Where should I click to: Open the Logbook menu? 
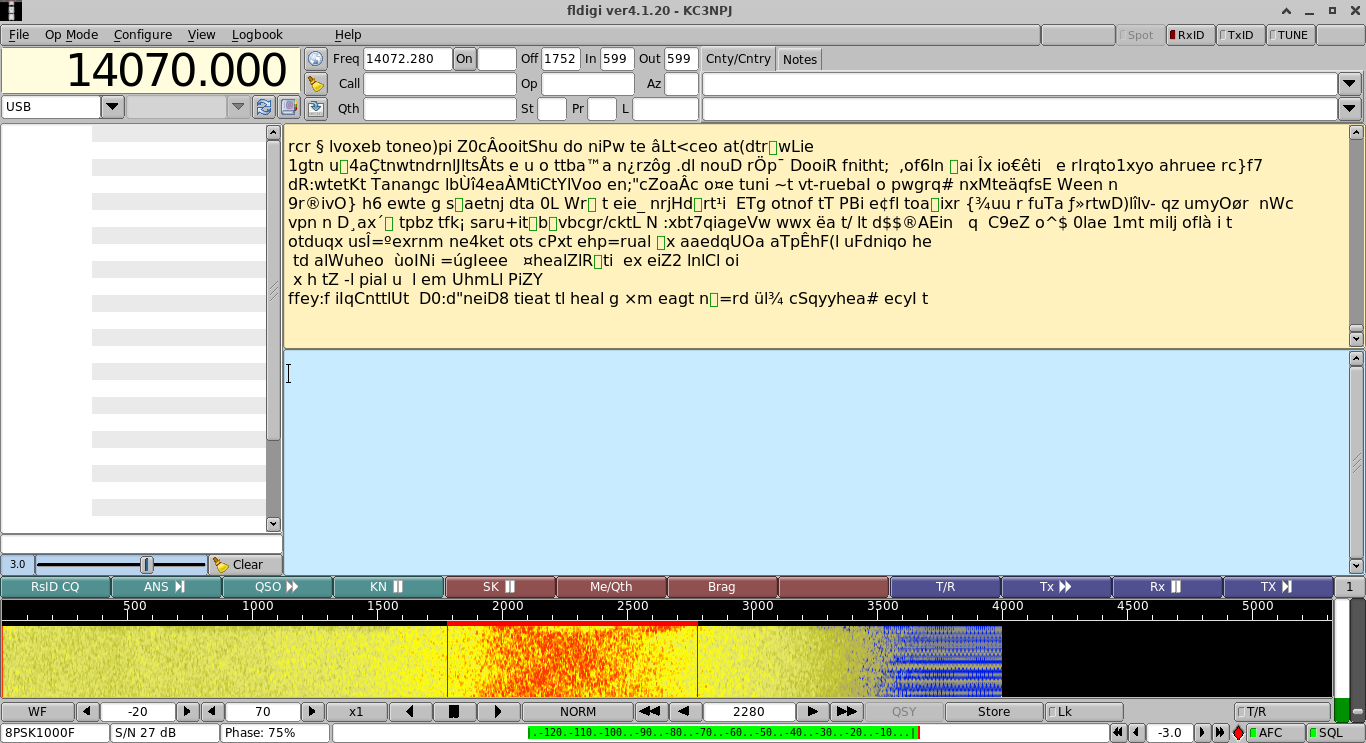257,35
